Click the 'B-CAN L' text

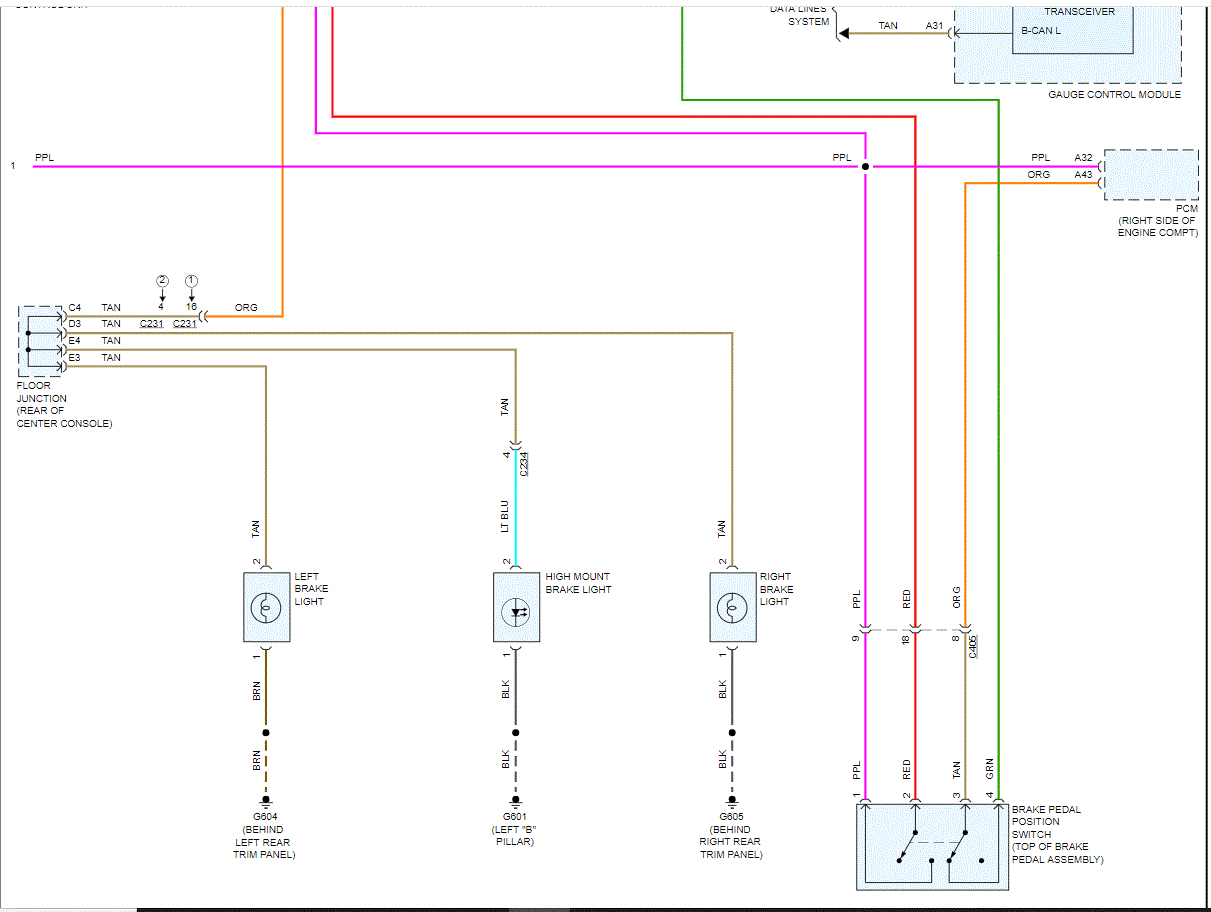[1041, 31]
